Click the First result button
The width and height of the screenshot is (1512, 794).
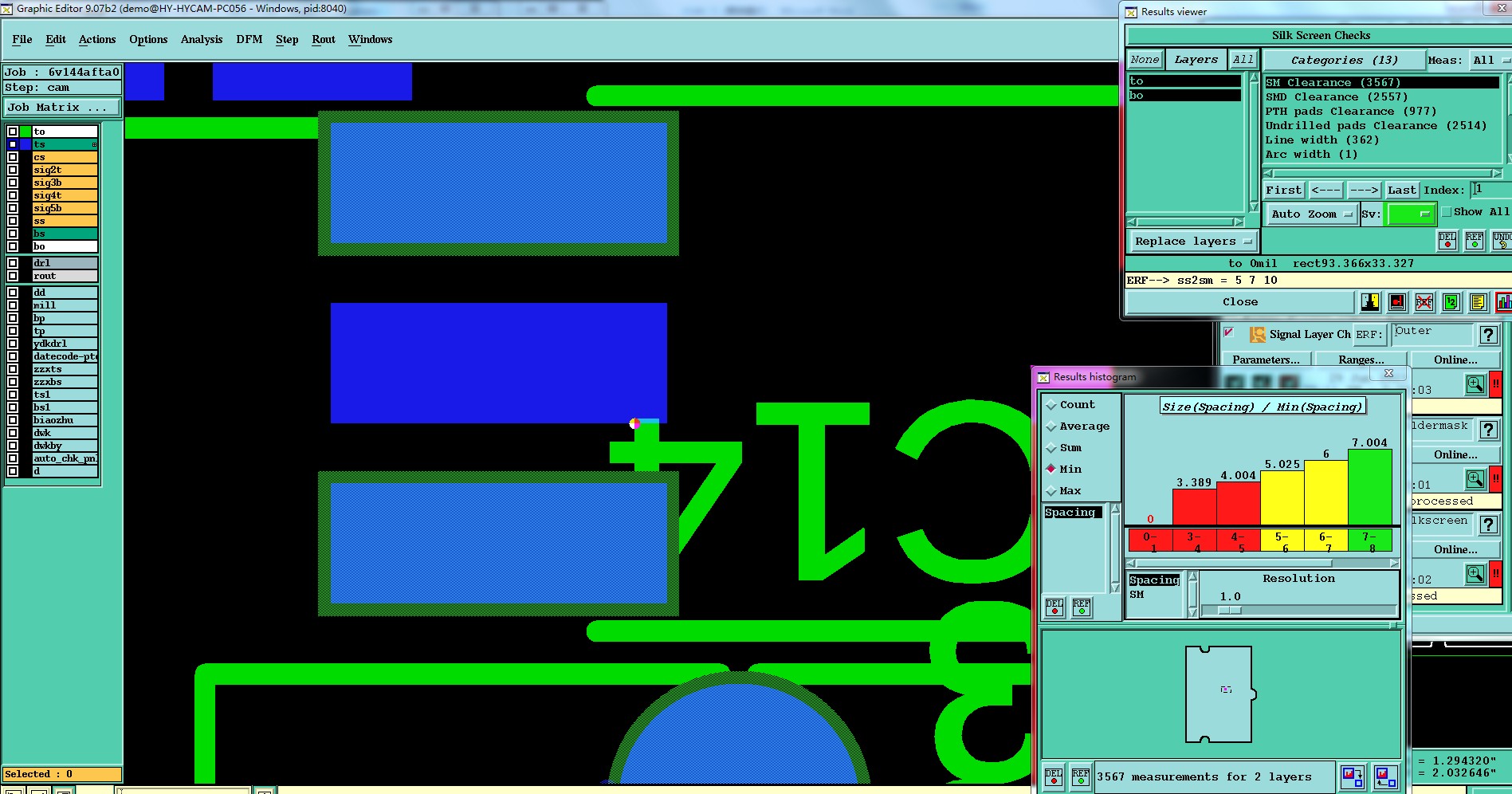click(x=1283, y=190)
